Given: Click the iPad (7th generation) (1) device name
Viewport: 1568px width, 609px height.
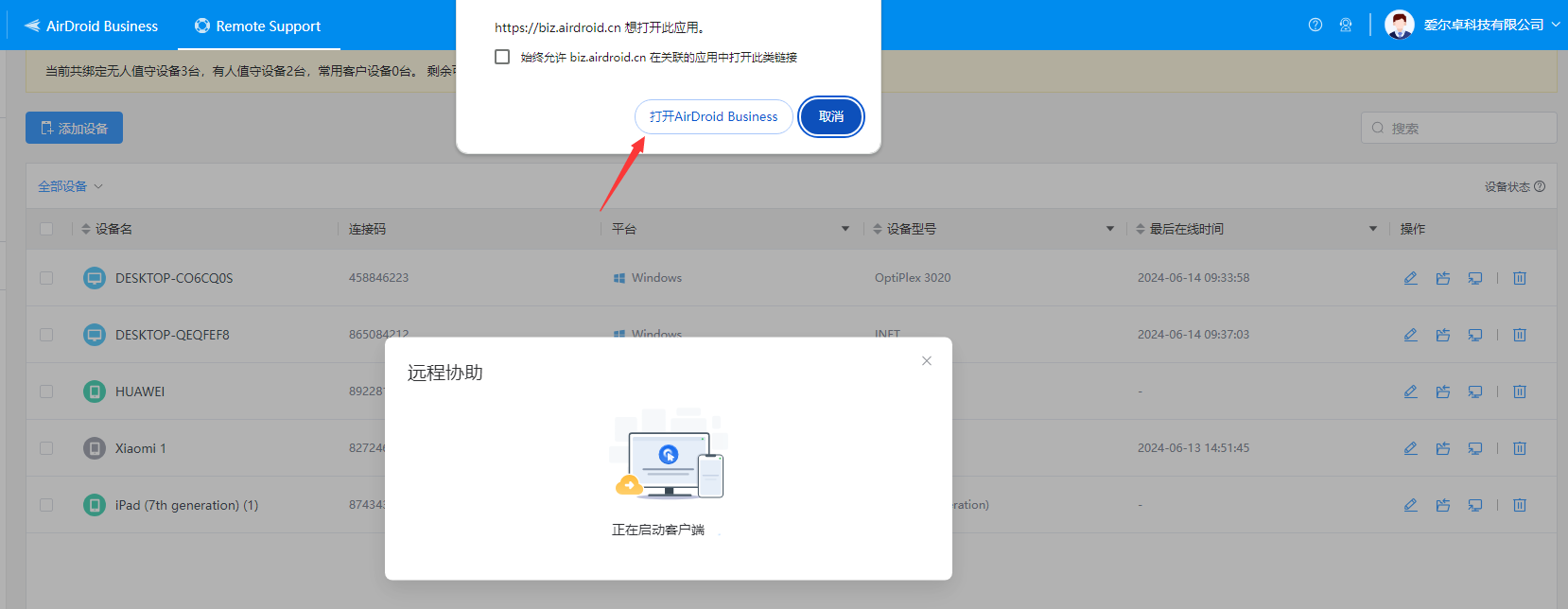Looking at the screenshot, I should (x=186, y=505).
